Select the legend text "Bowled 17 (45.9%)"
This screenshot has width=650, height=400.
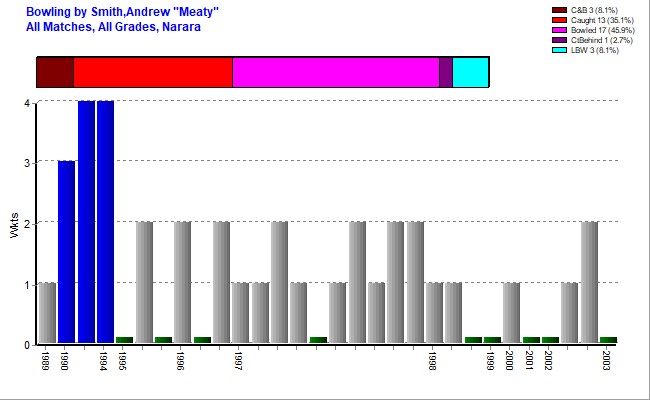(x=602, y=30)
